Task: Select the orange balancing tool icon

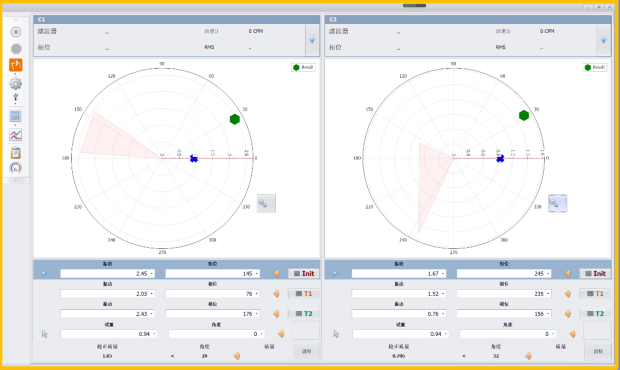Action: click(16, 65)
